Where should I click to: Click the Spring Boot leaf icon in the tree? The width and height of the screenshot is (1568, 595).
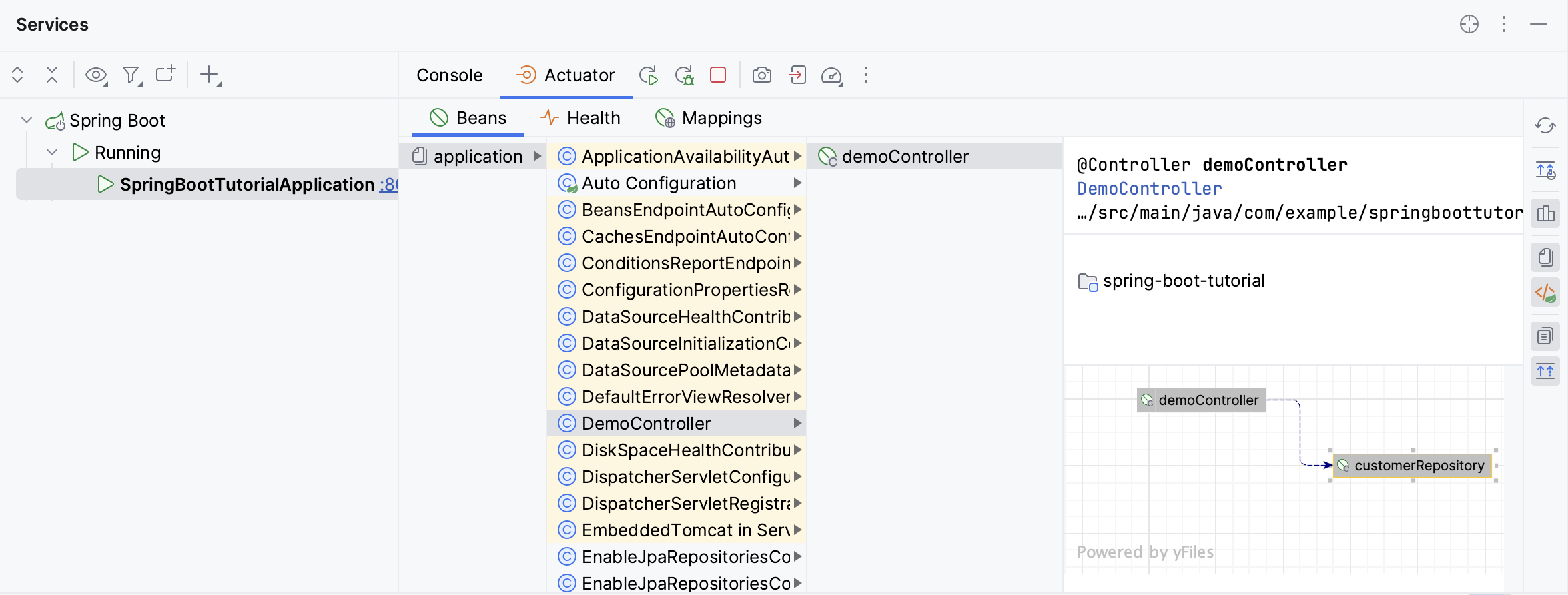pyautogui.click(x=55, y=121)
